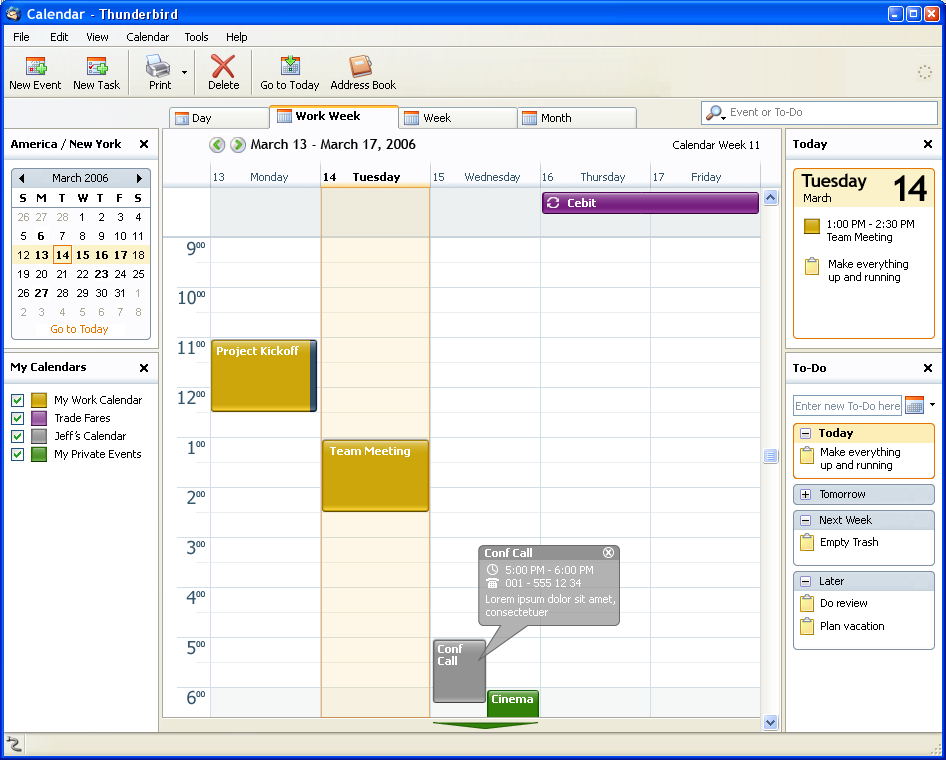This screenshot has width=946, height=760.
Task: Collapse the Later to-do group
Action: click(x=805, y=581)
